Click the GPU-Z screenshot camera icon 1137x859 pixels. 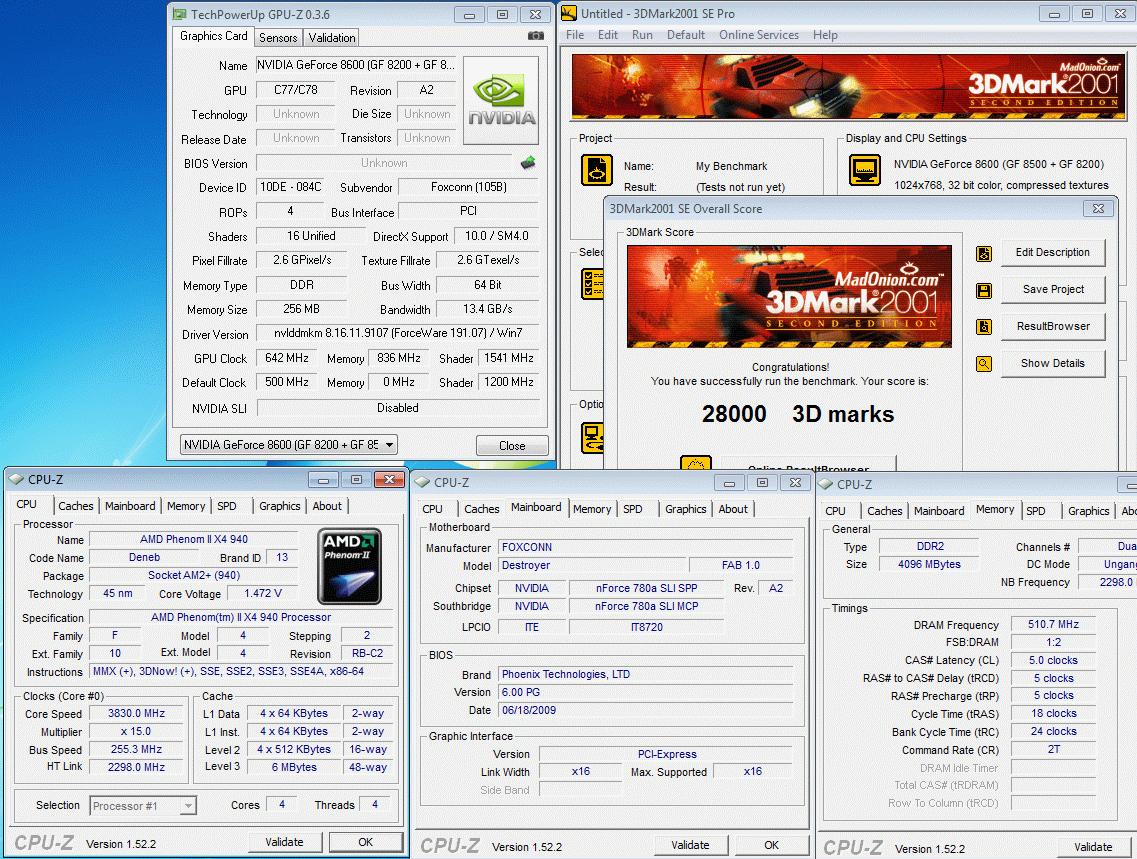point(535,36)
